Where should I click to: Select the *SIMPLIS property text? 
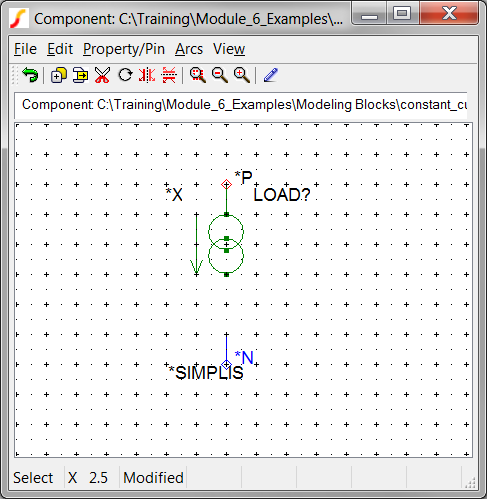pos(206,373)
